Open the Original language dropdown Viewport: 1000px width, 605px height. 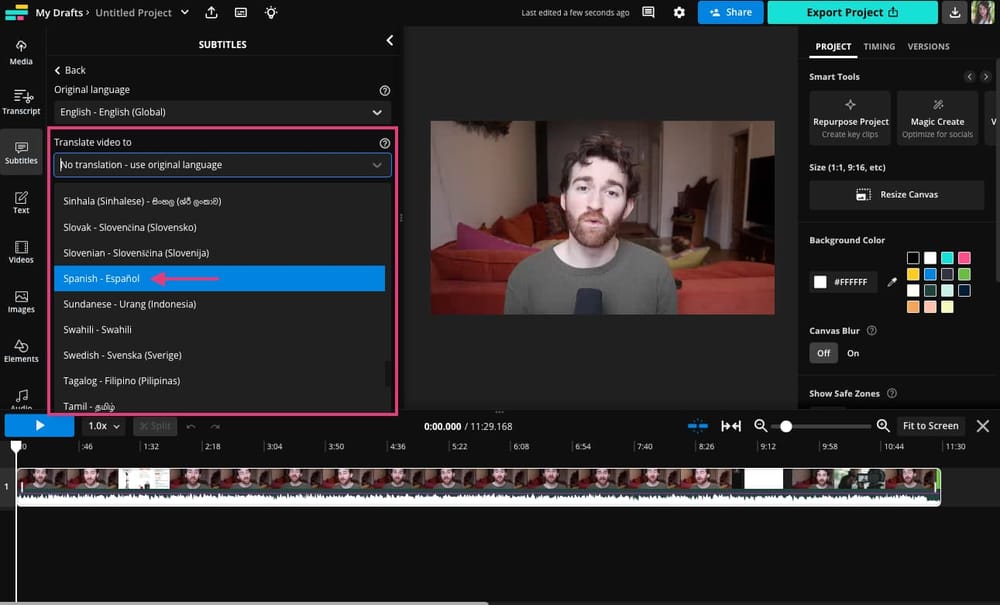[x=221, y=111]
